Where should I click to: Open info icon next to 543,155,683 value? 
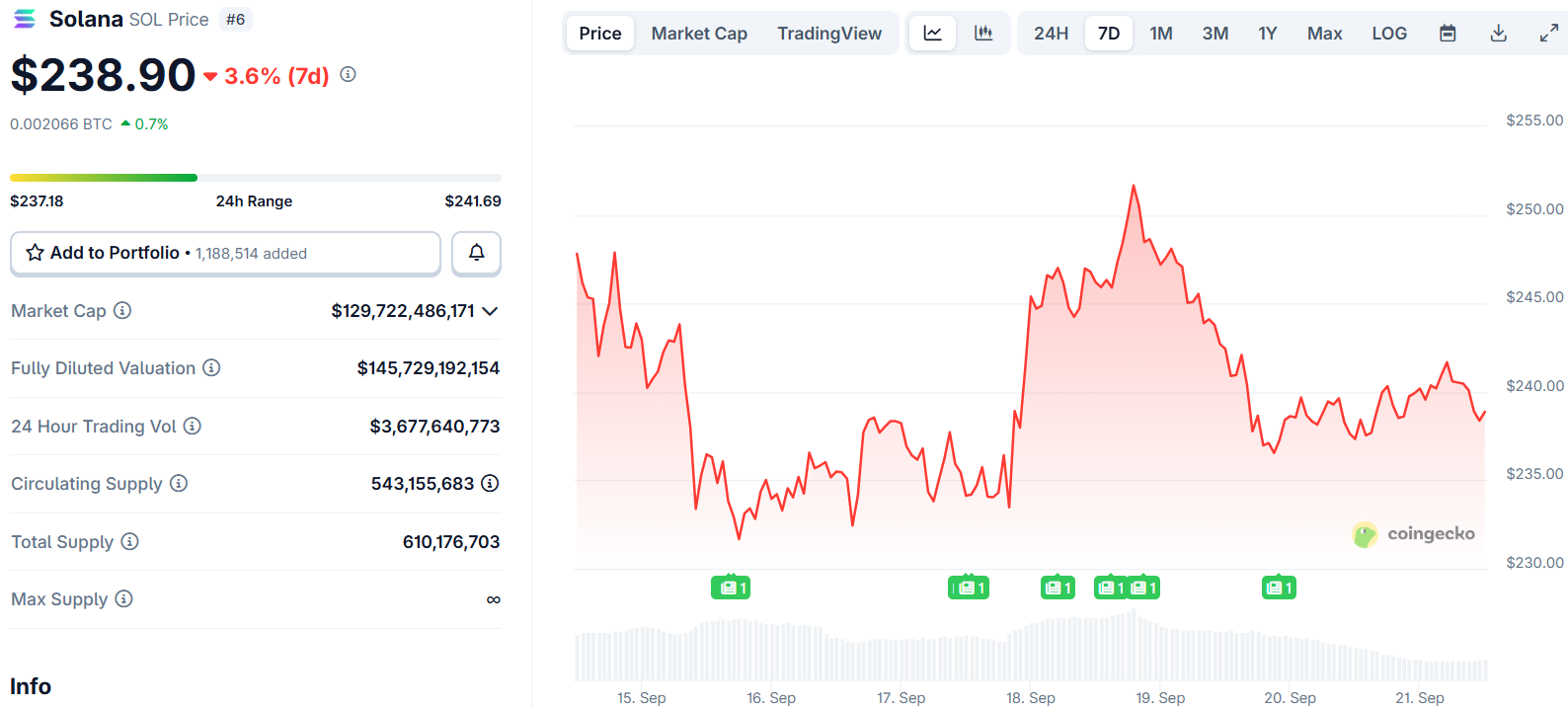[x=490, y=483]
